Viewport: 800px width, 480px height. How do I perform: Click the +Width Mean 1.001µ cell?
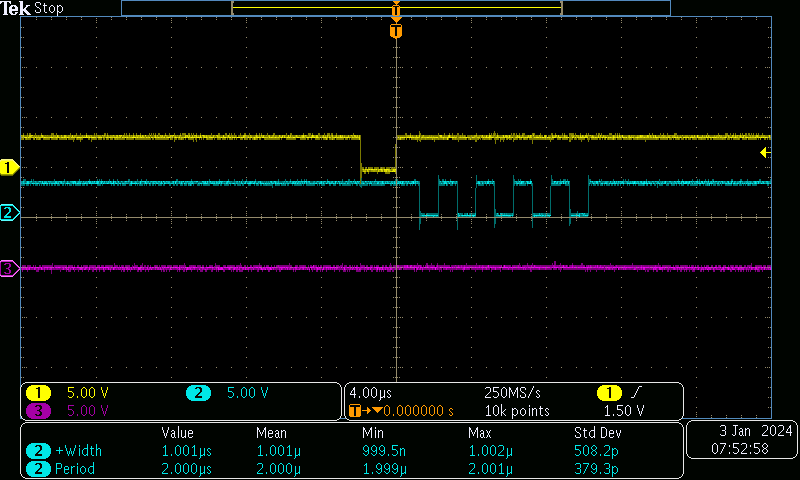[279, 451]
